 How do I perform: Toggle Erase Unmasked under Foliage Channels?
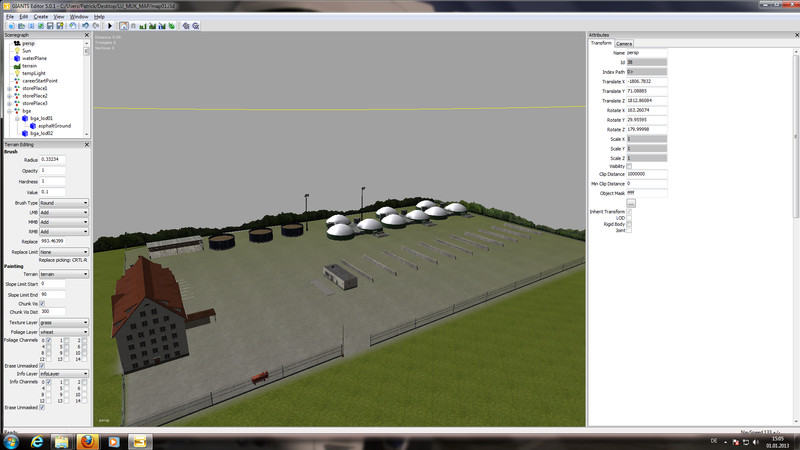coord(42,366)
